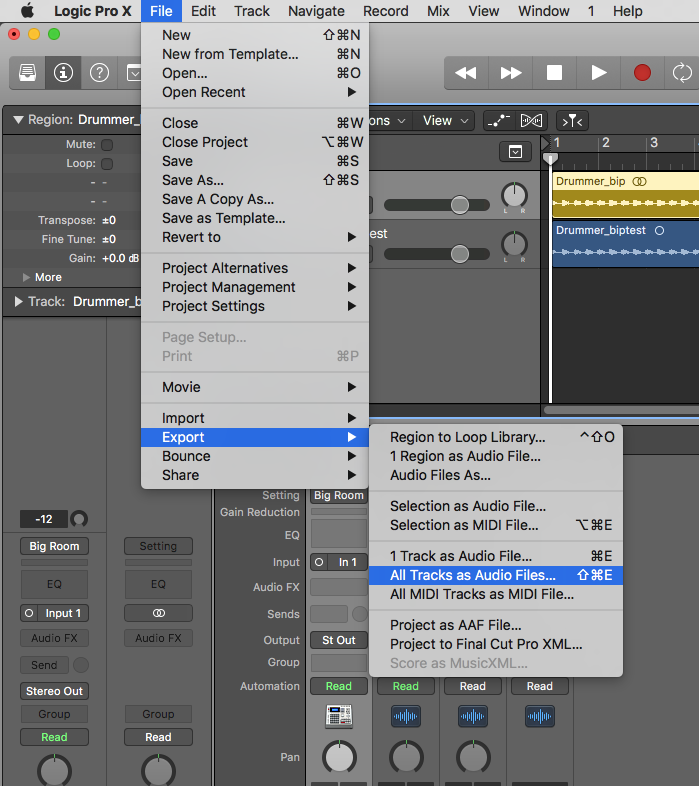Toggle the Loop checkbox in Region inspector

click(107, 164)
